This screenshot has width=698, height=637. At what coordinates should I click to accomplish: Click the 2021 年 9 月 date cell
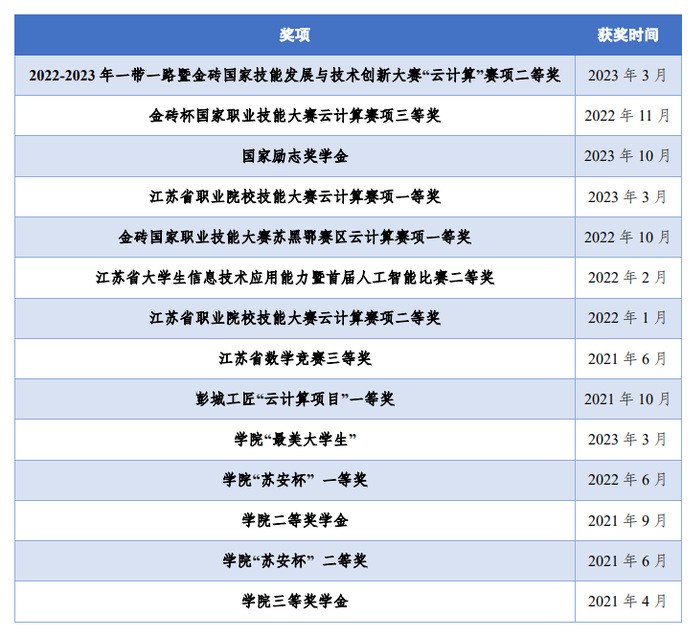point(627,520)
